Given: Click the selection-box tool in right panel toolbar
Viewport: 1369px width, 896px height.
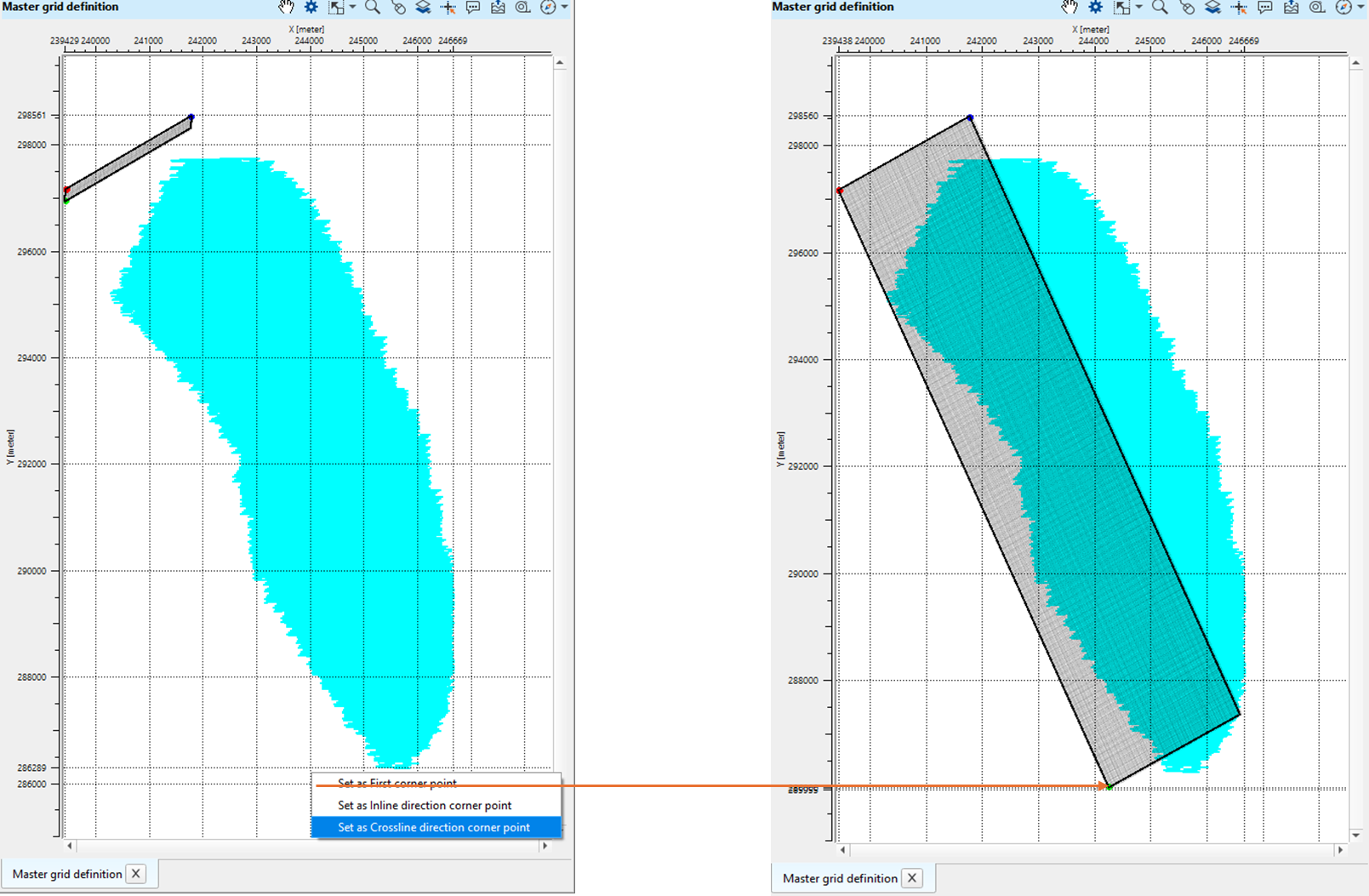Looking at the screenshot, I should [x=1122, y=8].
